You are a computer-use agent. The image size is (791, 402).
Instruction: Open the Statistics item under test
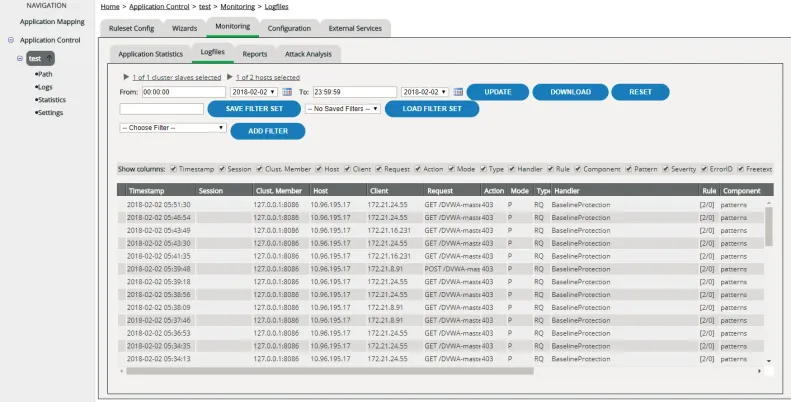pyautogui.click(x=51, y=100)
